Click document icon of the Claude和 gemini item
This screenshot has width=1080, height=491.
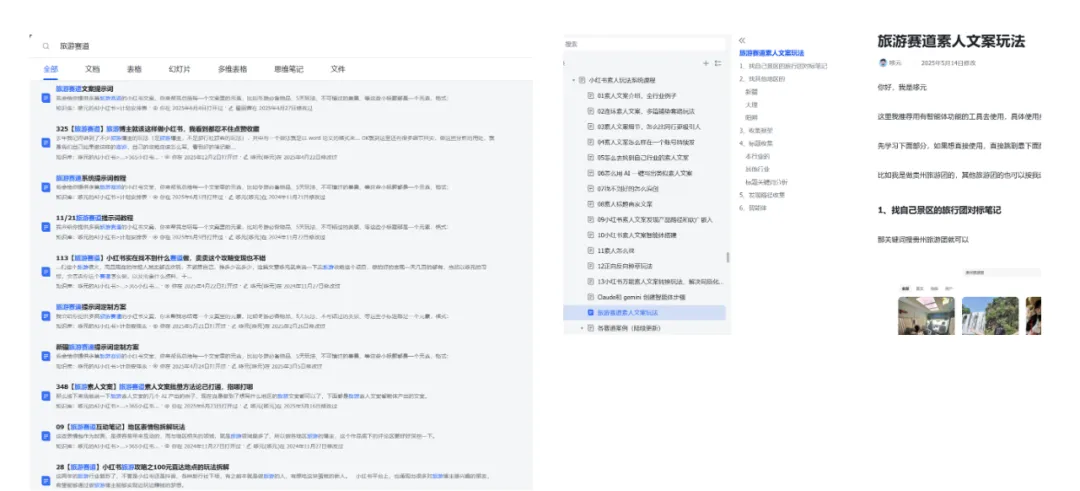(590, 297)
